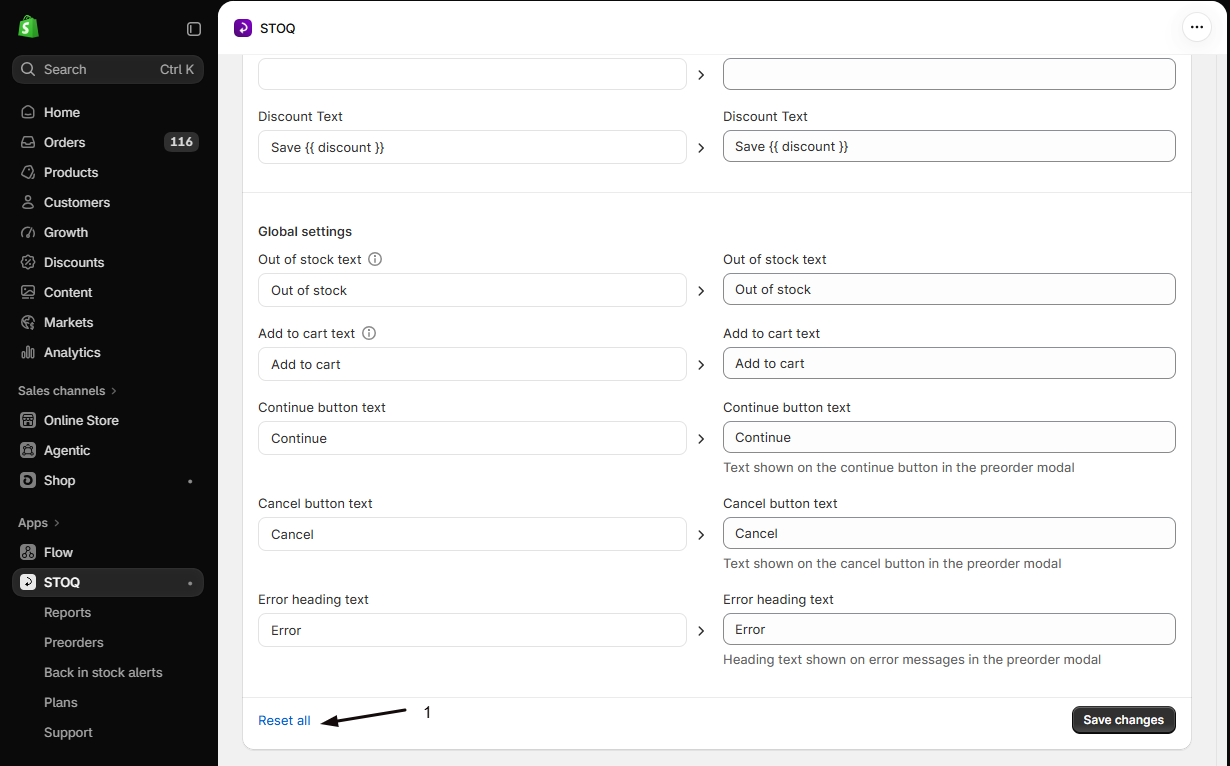Image resolution: width=1230 pixels, height=766 pixels.
Task: Click the Orders inbox icon
Action: [x=28, y=142]
